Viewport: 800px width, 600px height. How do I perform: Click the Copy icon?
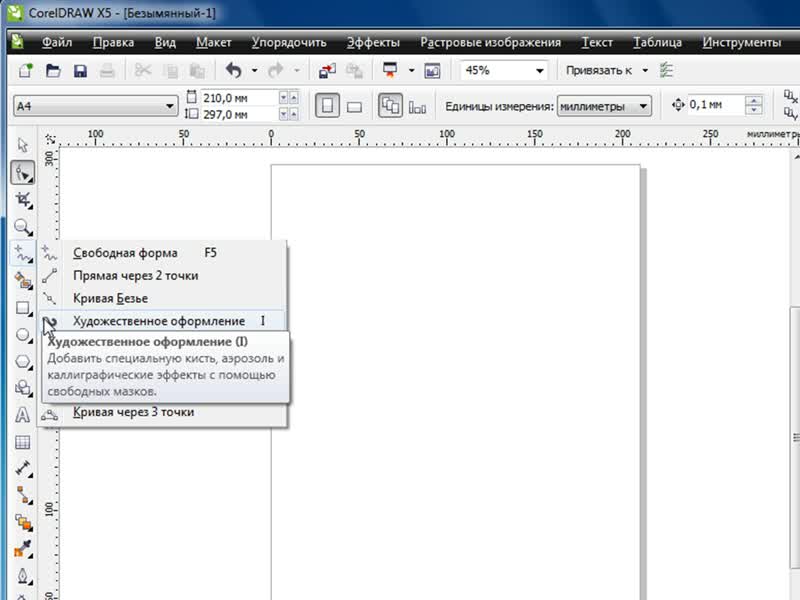tap(172, 70)
